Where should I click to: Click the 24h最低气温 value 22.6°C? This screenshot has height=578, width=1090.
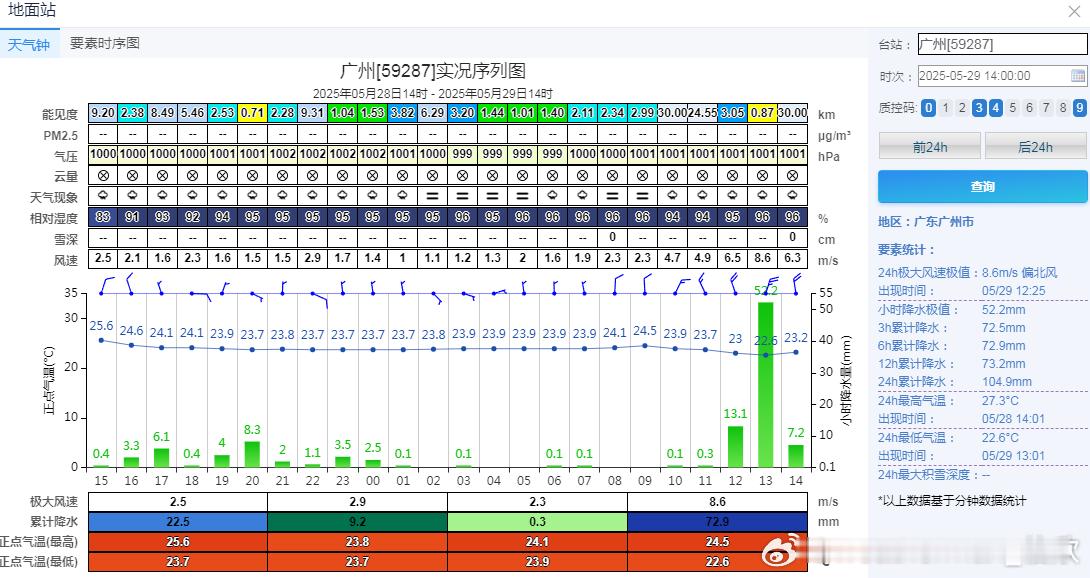pyautogui.click(x=1000, y=437)
